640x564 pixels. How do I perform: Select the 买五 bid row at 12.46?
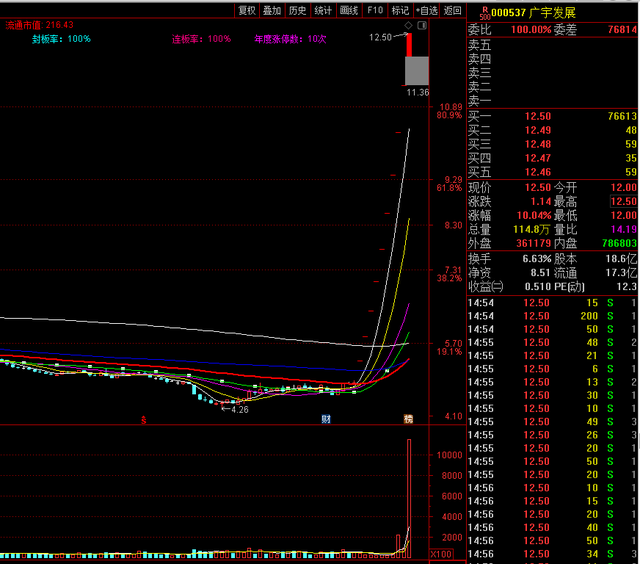click(552, 172)
